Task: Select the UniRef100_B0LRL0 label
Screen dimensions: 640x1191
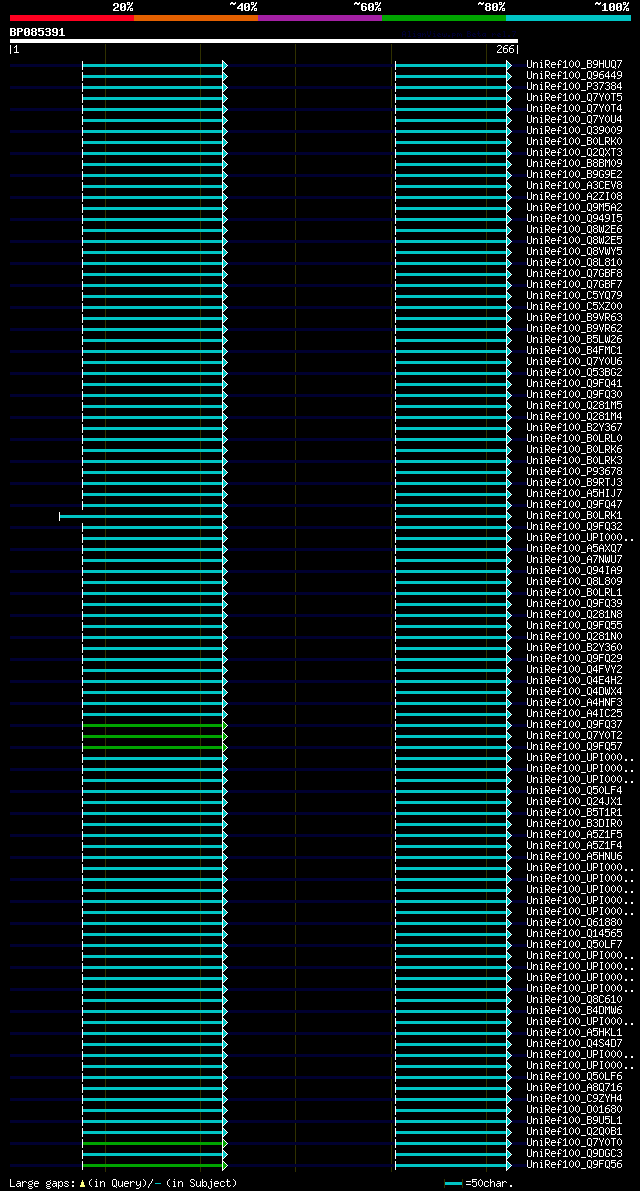Action: 574,439
